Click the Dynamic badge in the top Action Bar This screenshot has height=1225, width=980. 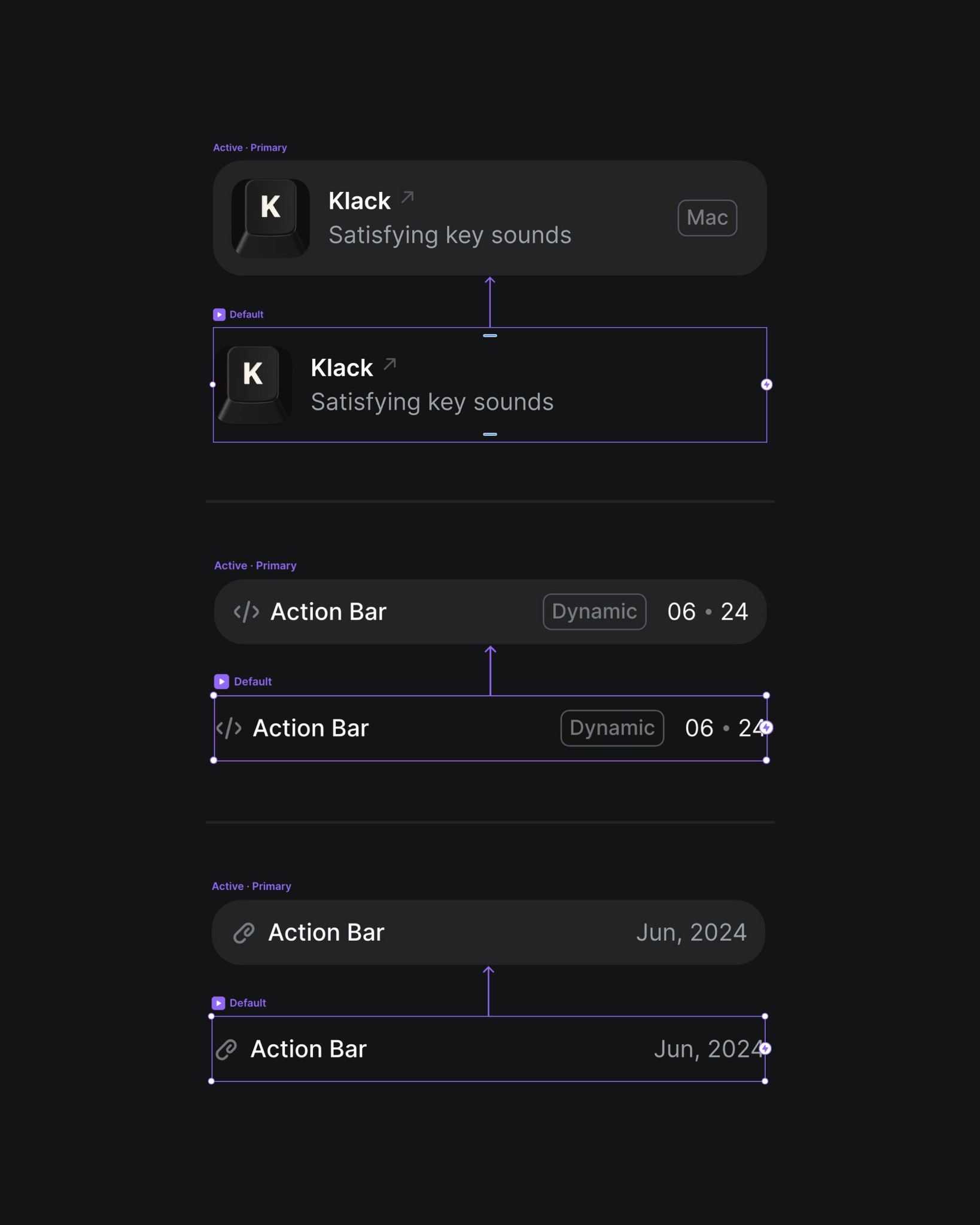[x=594, y=611]
